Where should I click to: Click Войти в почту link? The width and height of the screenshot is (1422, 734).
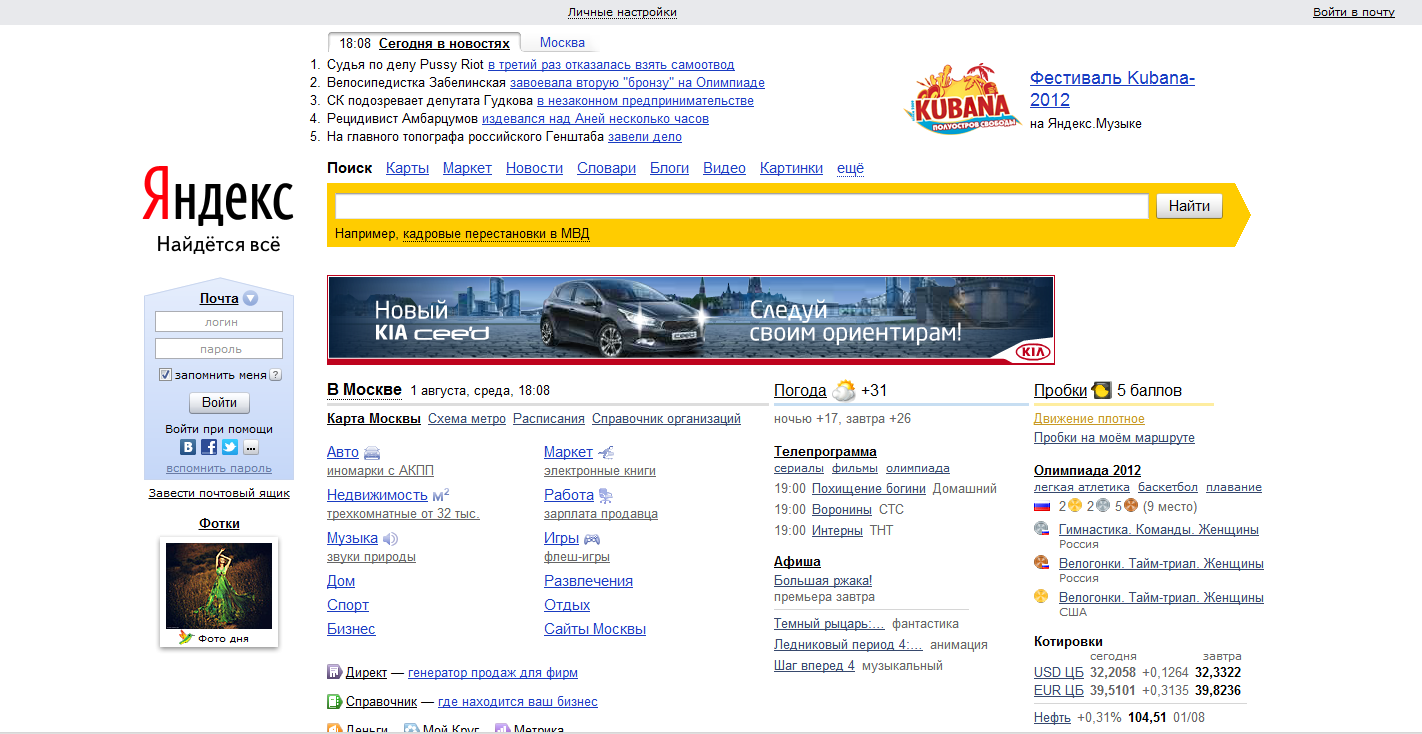(1354, 12)
